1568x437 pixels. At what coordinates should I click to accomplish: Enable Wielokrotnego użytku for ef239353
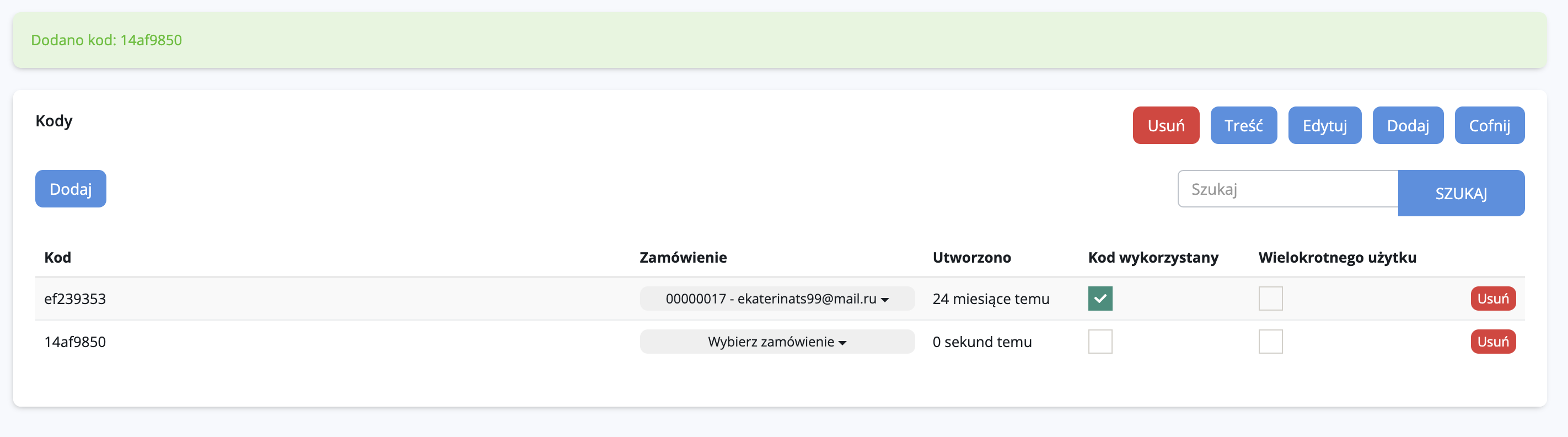point(1270,299)
